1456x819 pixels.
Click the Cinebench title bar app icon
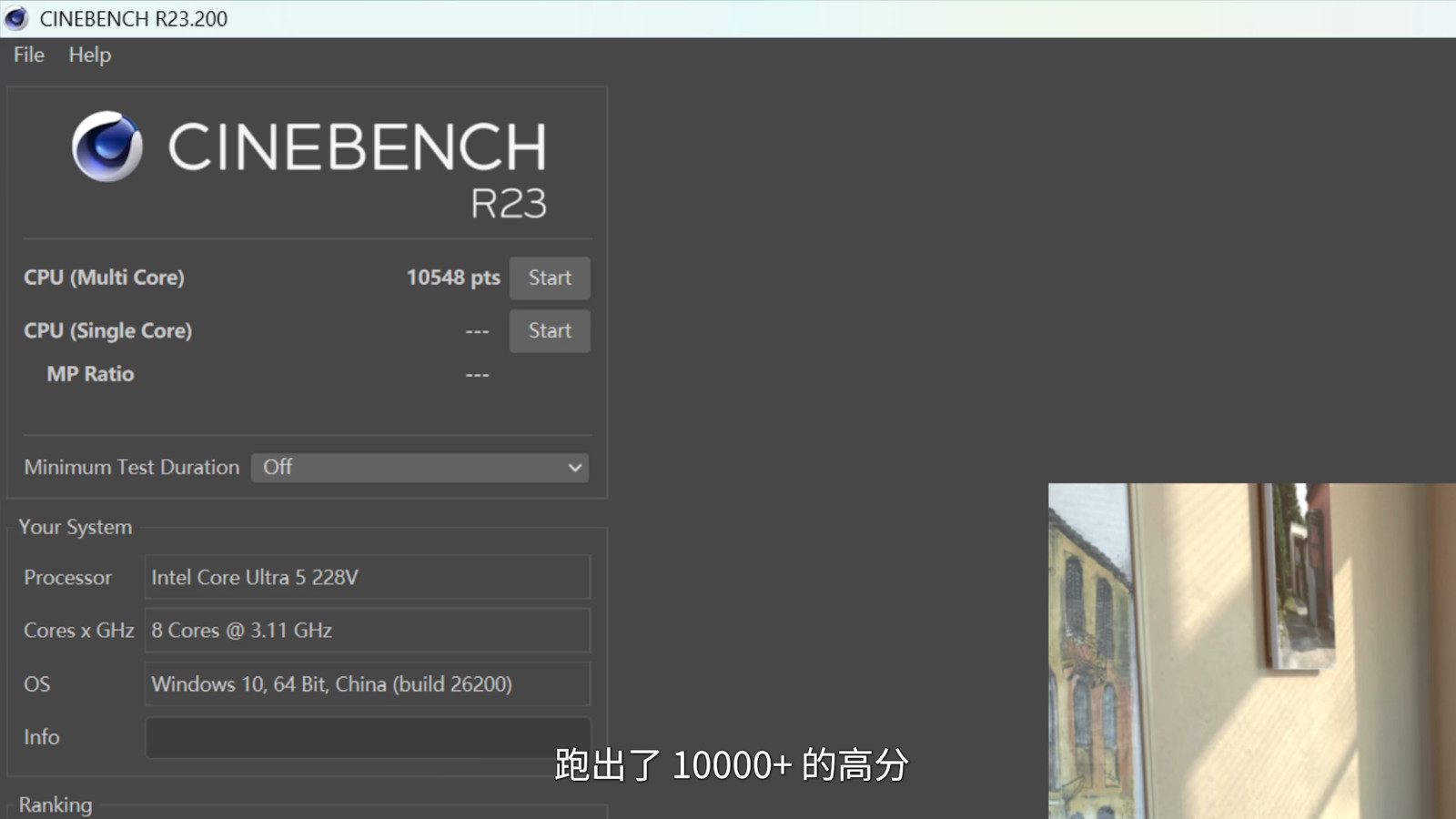16,18
